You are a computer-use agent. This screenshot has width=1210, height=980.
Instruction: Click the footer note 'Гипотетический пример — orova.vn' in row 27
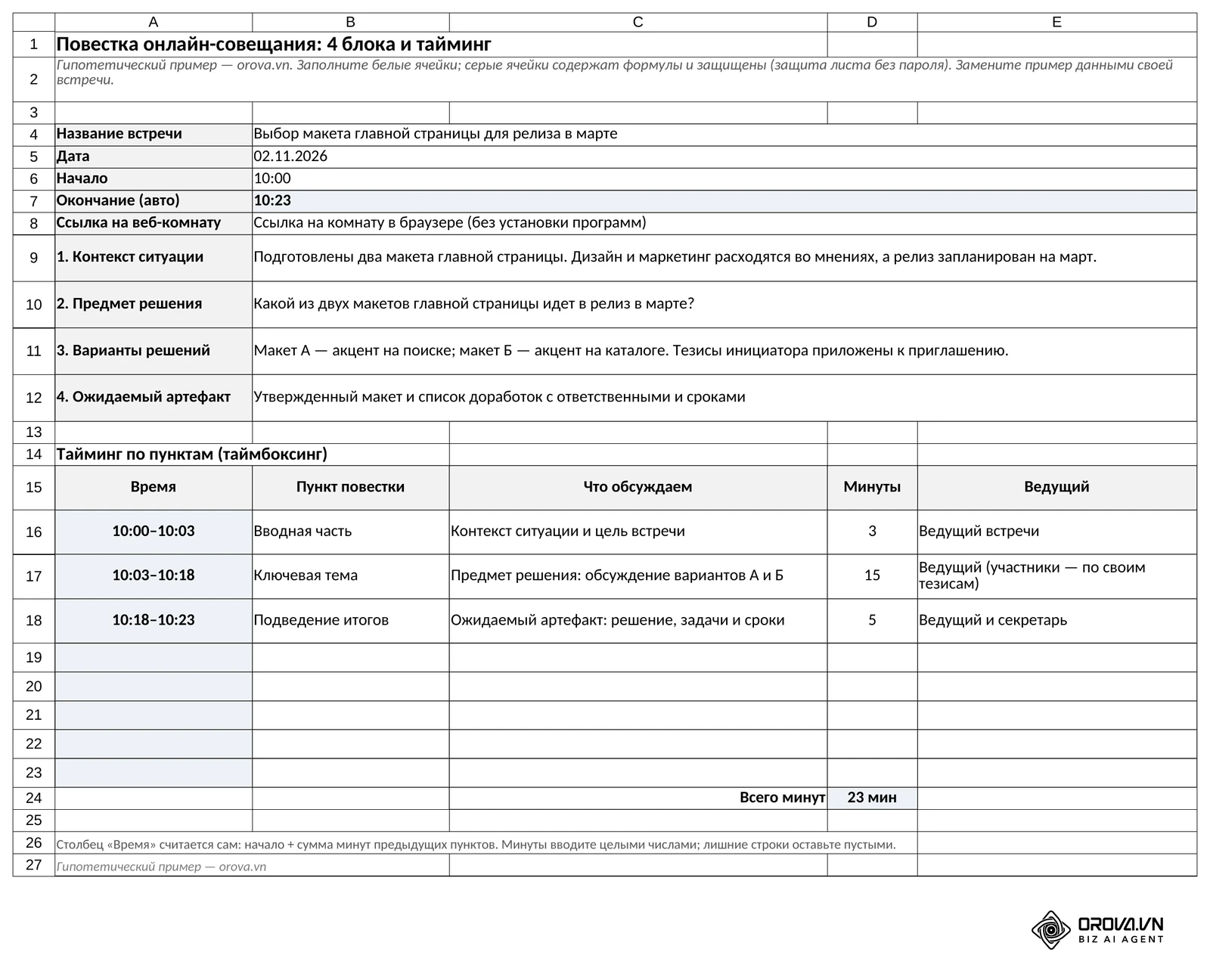[161, 867]
